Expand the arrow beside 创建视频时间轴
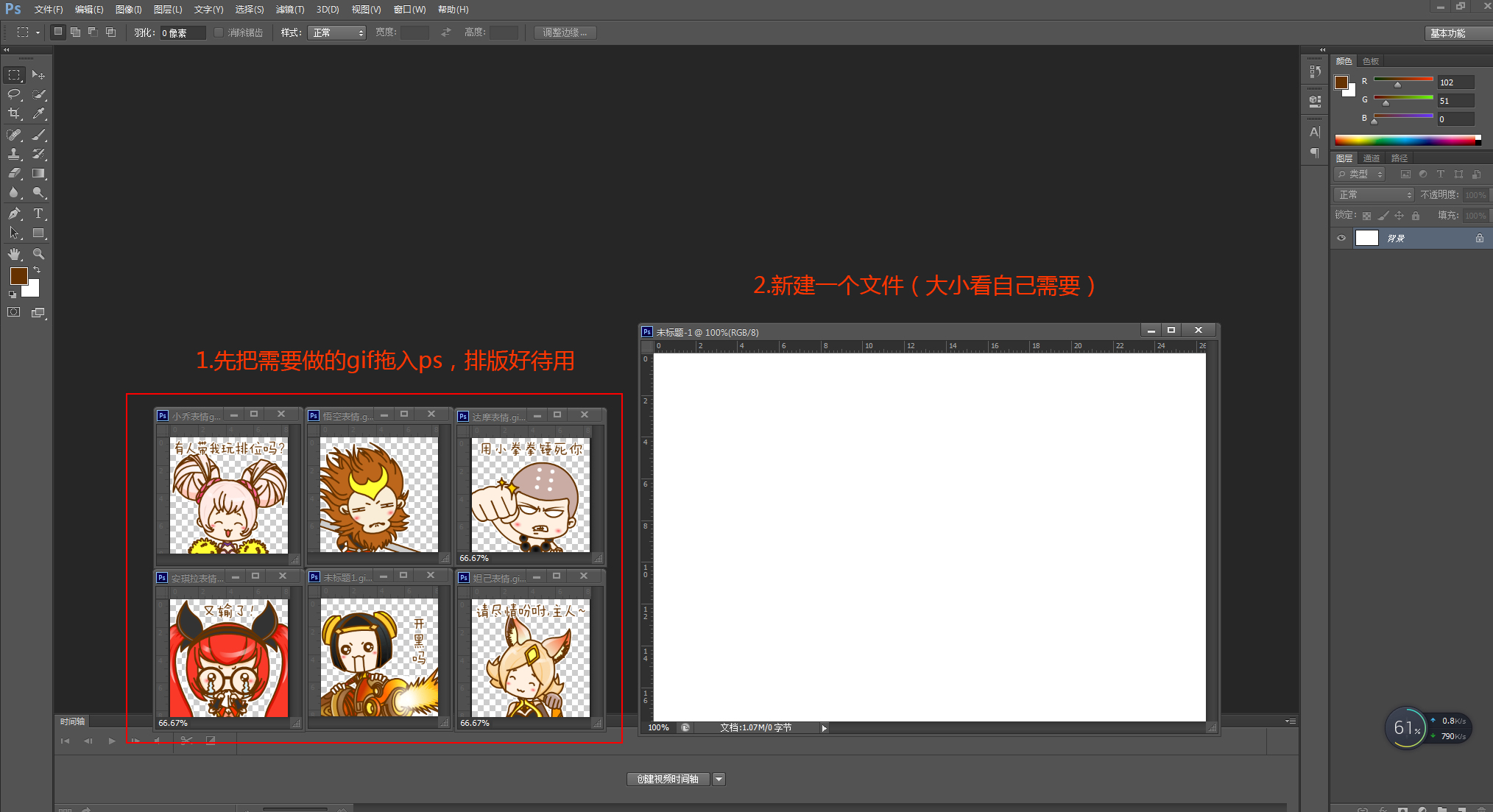The height and width of the screenshot is (812, 1493). click(x=719, y=779)
